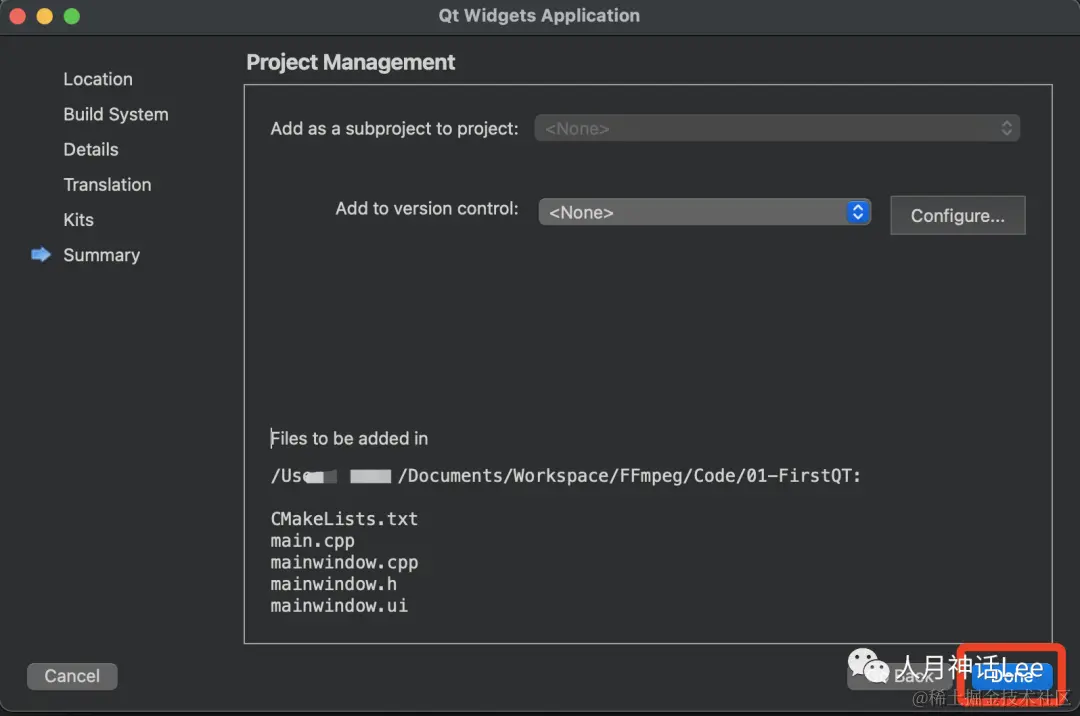Open the Add as a subproject dropdown
Image resolution: width=1080 pixels, height=716 pixels.
777,128
